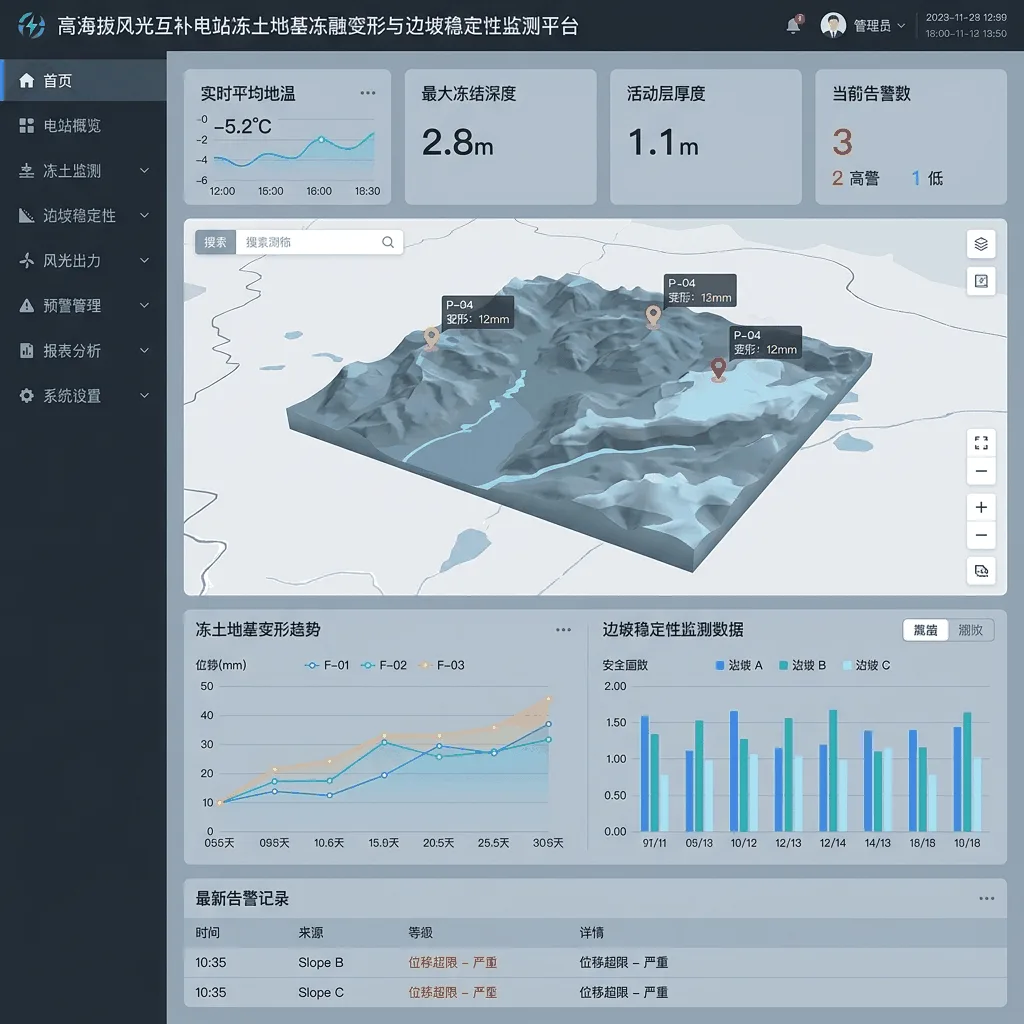This screenshot has width=1024, height=1024.
Task: Select the 首页 home menu item
Action: 84,80
